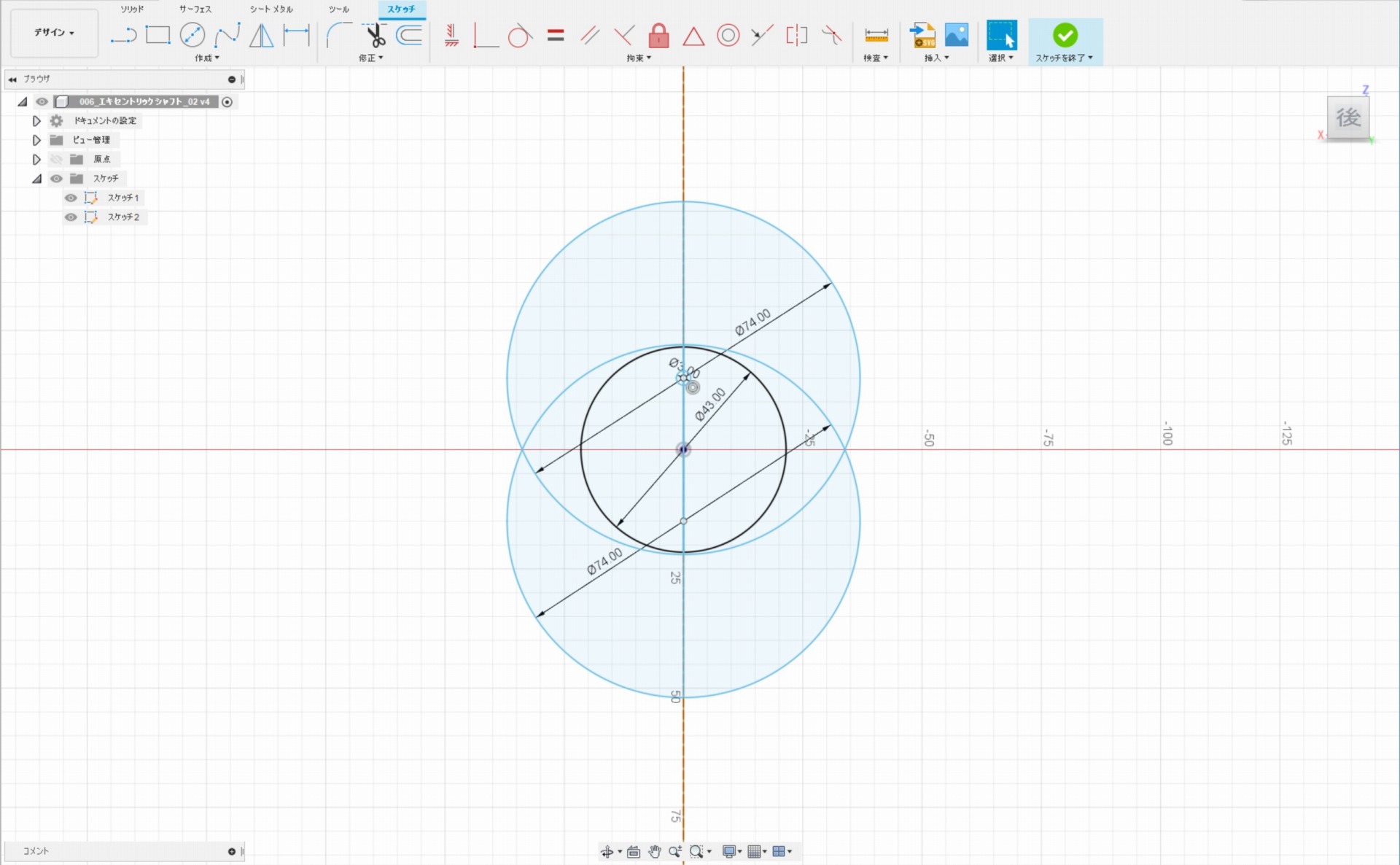This screenshot has height=865, width=1400.
Task: Apply the Fix/Unfix lock constraint
Action: [658, 35]
